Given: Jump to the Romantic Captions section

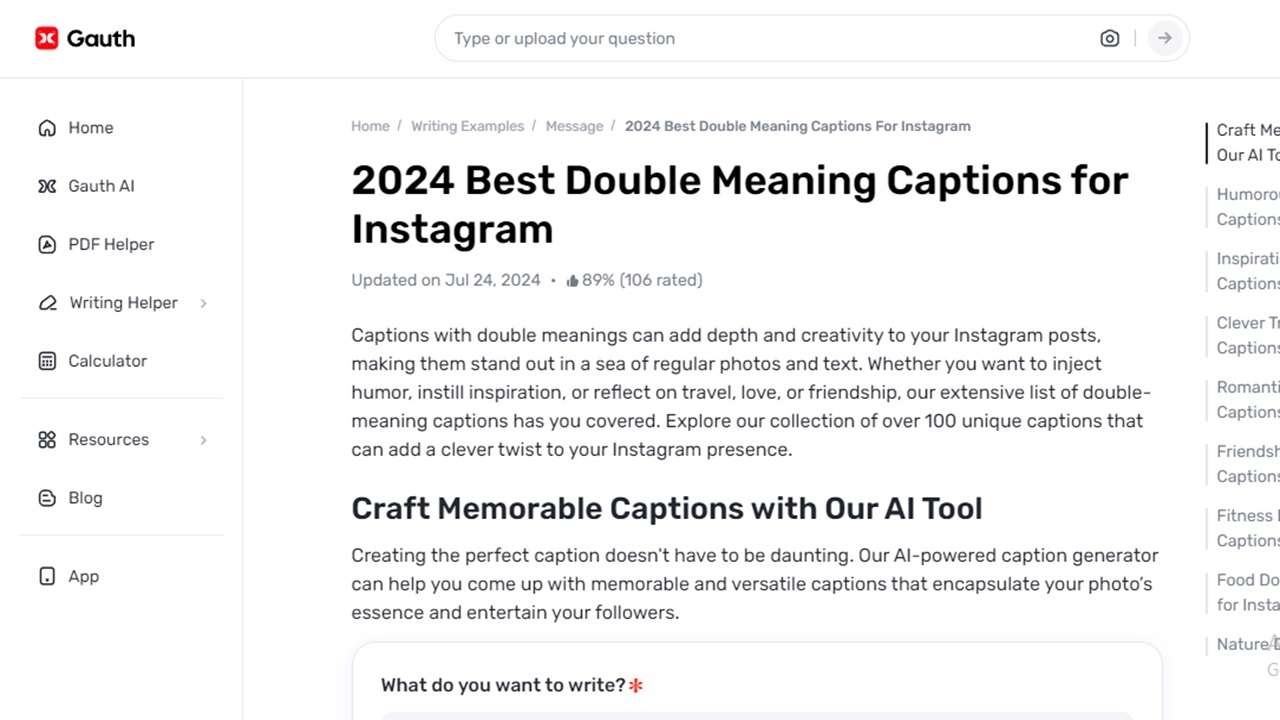Looking at the screenshot, I should coord(1245,399).
